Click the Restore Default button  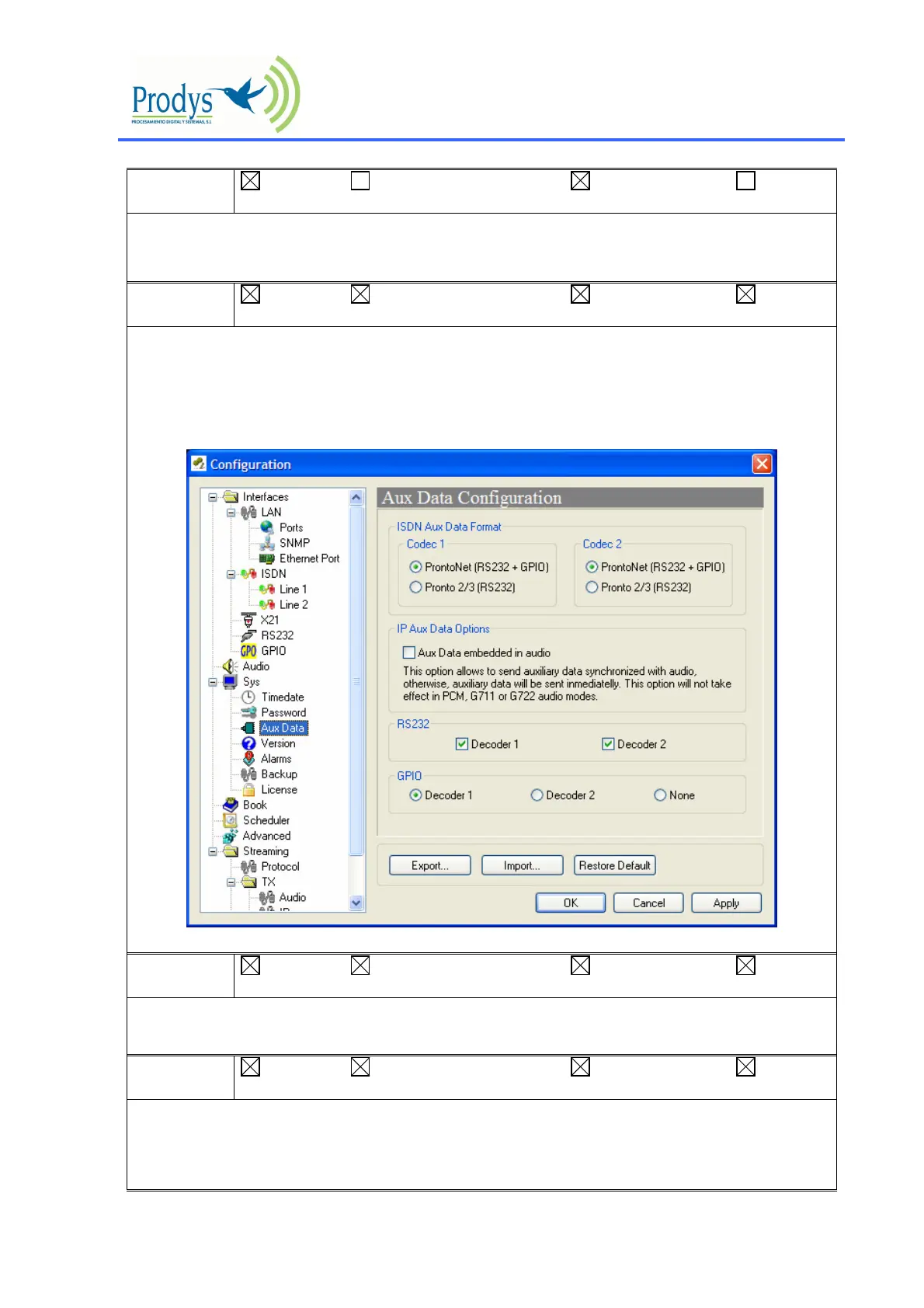615,865
